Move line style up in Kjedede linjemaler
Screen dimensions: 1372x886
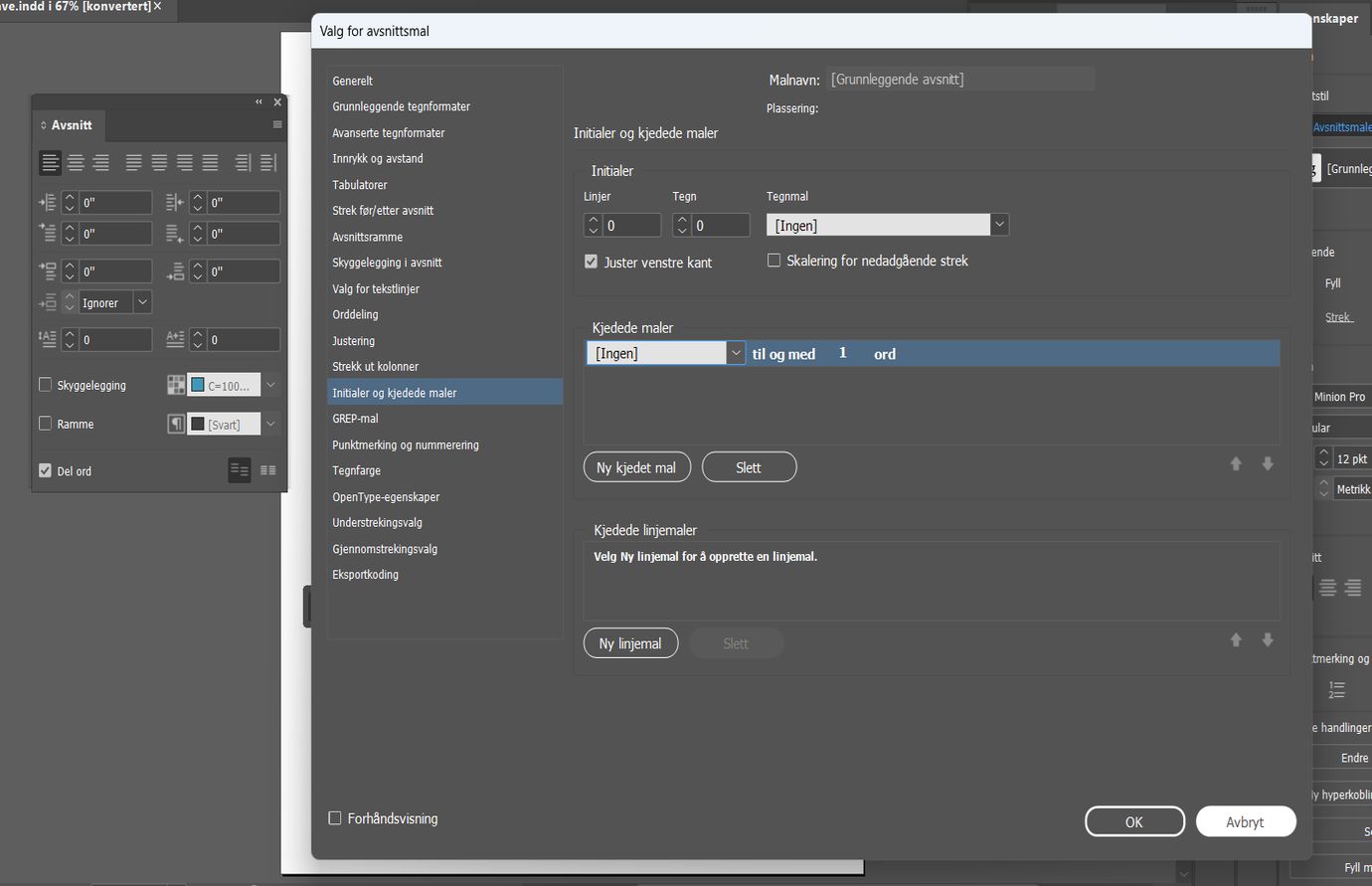click(1236, 639)
